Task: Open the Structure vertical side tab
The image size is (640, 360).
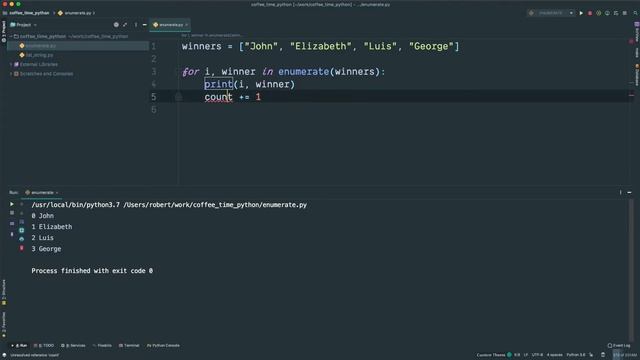Action: 4,292
